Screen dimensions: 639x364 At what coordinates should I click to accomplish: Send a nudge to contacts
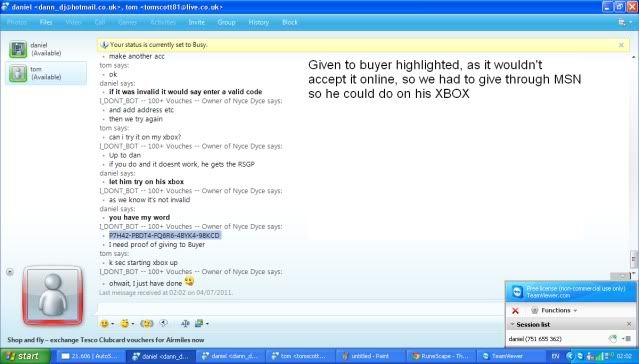[147, 324]
